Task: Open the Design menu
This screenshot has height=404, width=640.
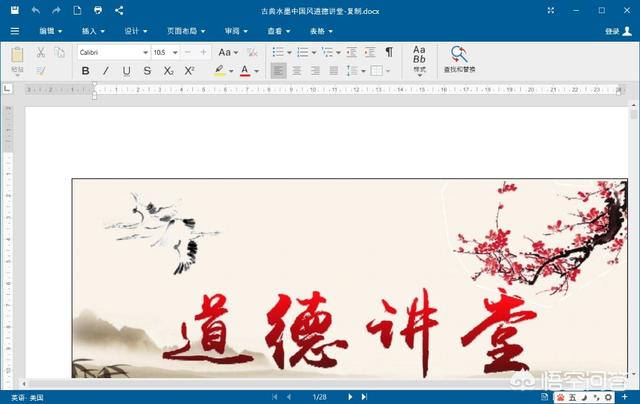Action: pos(136,31)
